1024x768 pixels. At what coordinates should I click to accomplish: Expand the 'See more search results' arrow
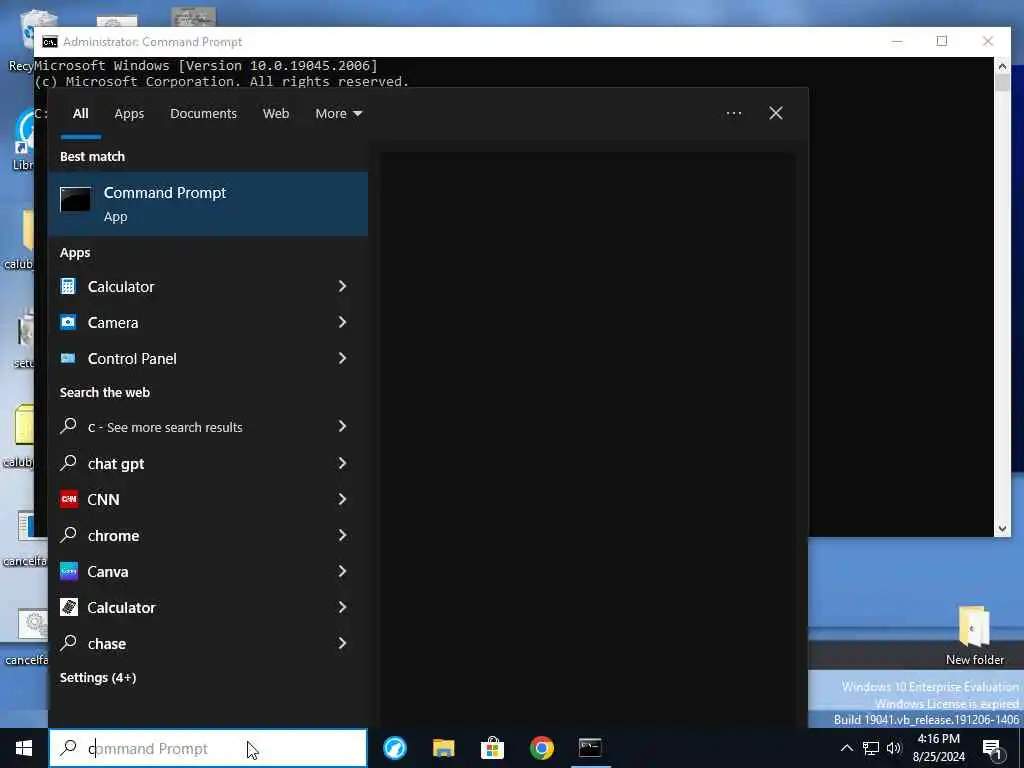342,426
